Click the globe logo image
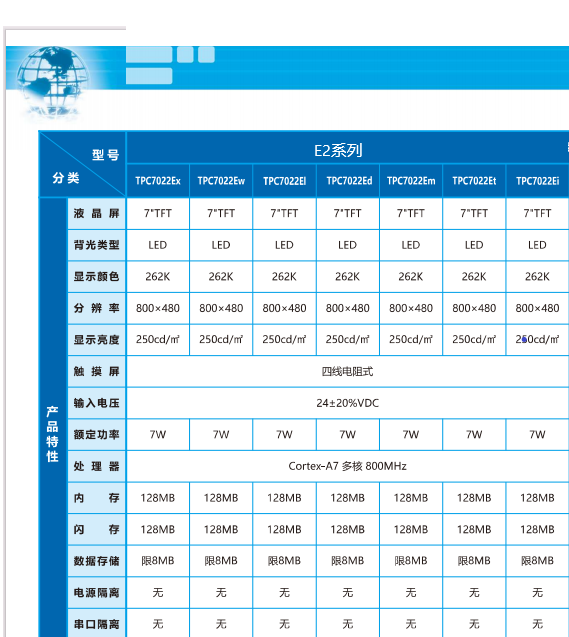Viewport: 569px width, 637px height. click(53, 81)
